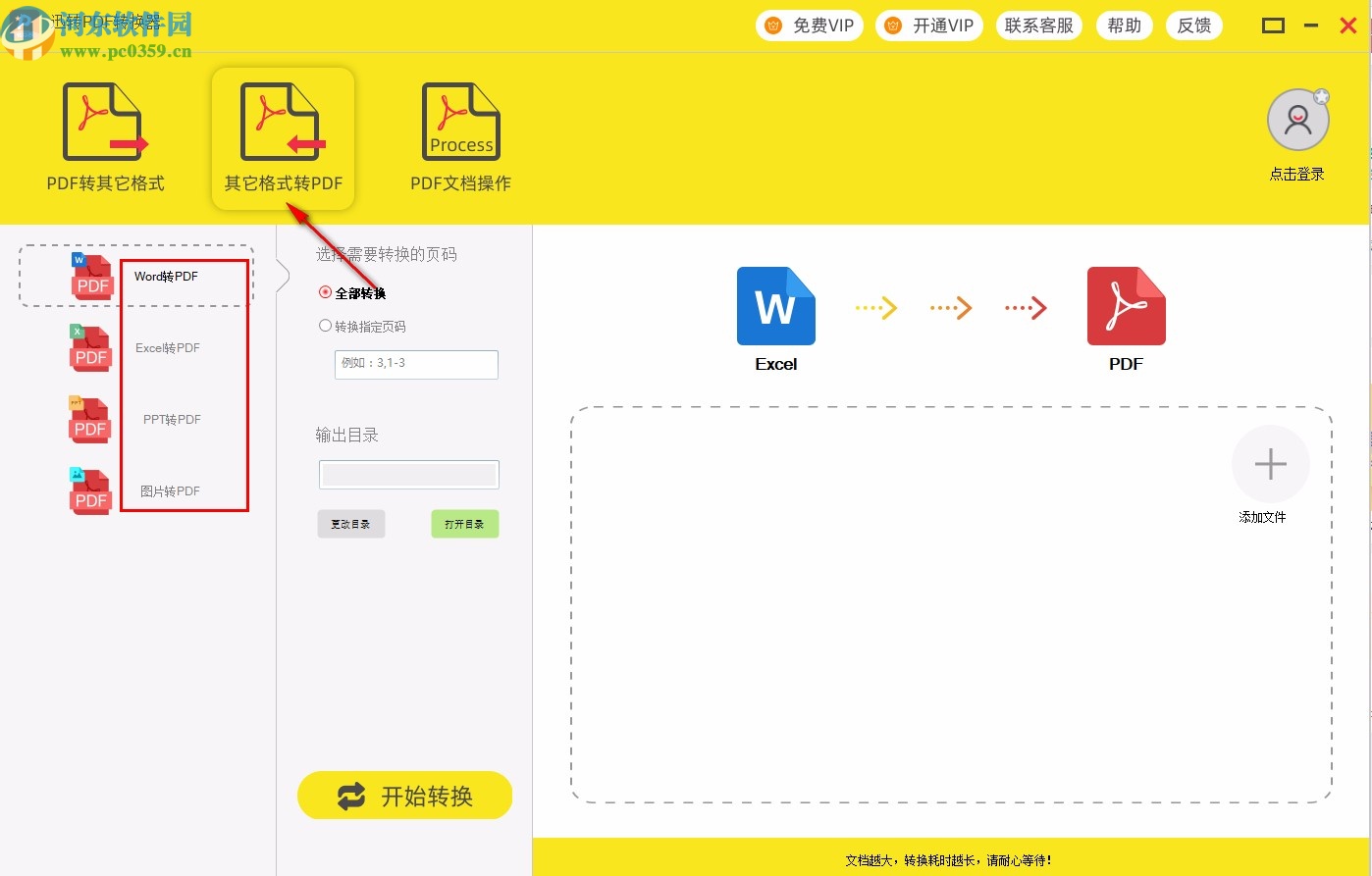Viewport: 1372px width, 876px height.
Task: Click the 免费VIP button
Action: [x=810, y=26]
